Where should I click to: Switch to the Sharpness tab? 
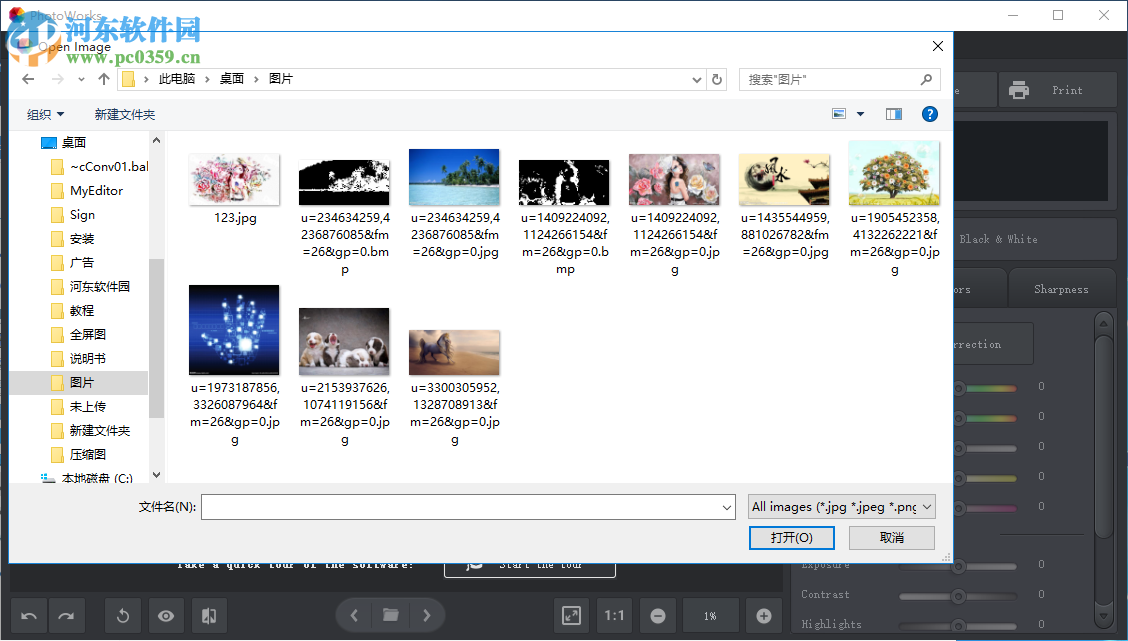tap(1062, 288)
